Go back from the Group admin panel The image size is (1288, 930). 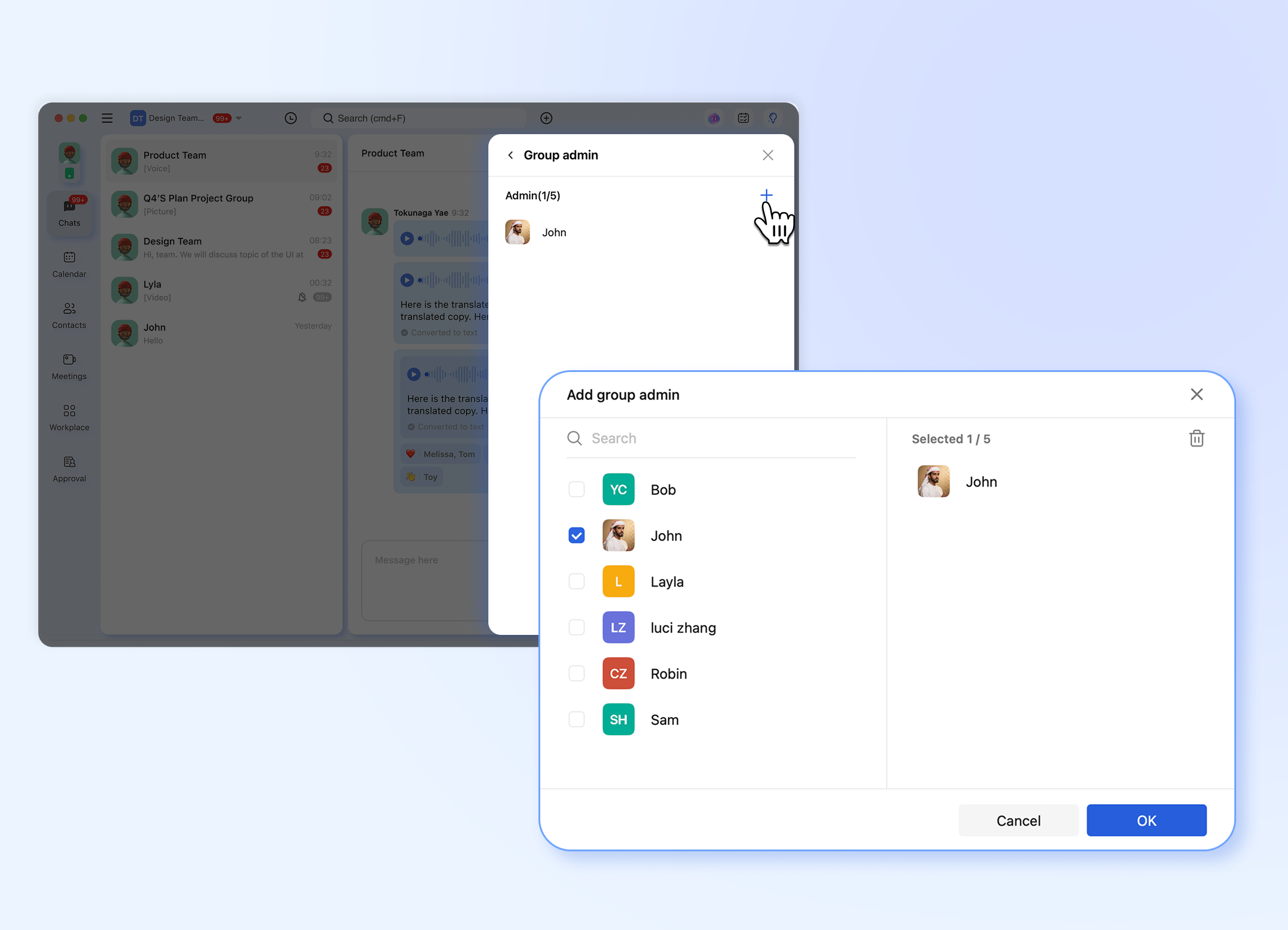point(510,155)
